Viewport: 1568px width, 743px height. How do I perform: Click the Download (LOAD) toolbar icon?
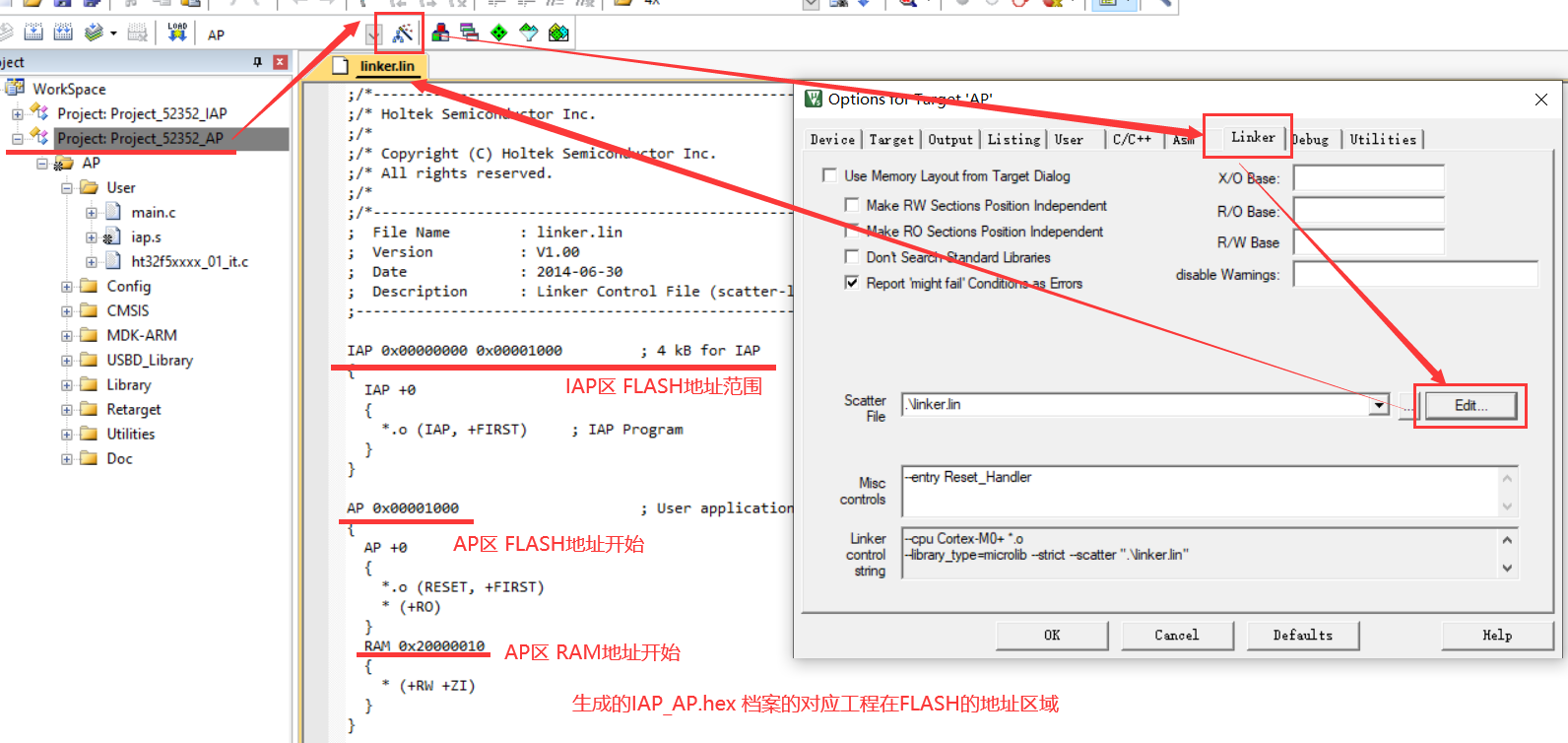pyautogui.click(x=177, y=33)
